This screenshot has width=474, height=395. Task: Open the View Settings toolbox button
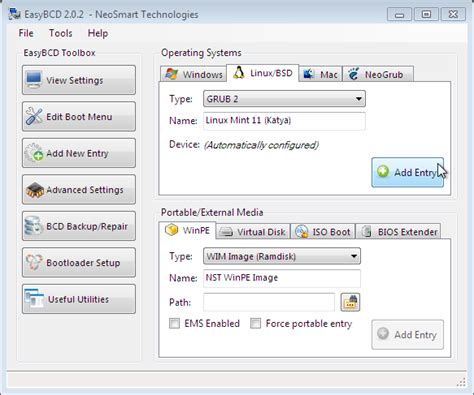point(79,80)
